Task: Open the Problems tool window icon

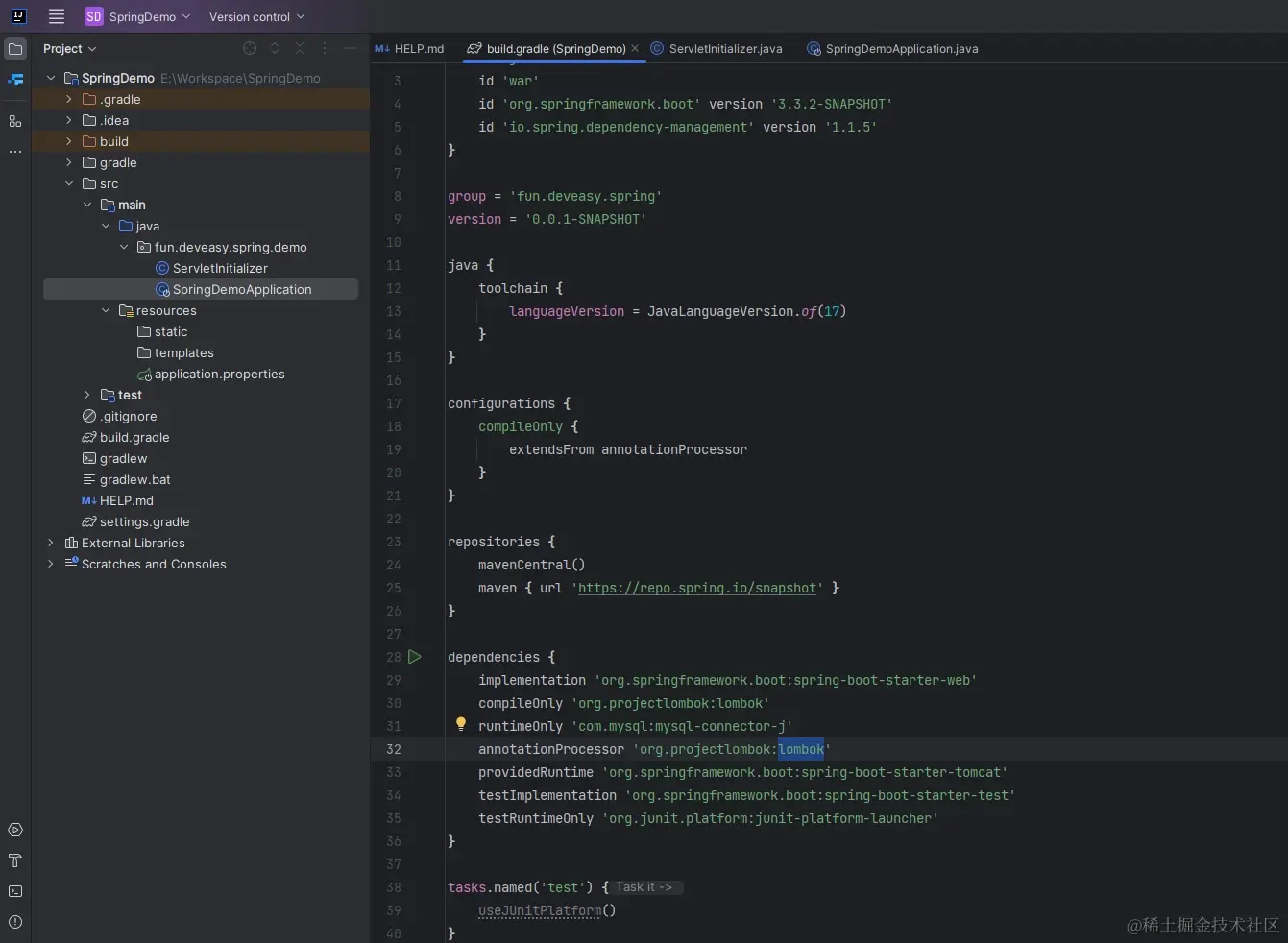Action: point(15,922)
